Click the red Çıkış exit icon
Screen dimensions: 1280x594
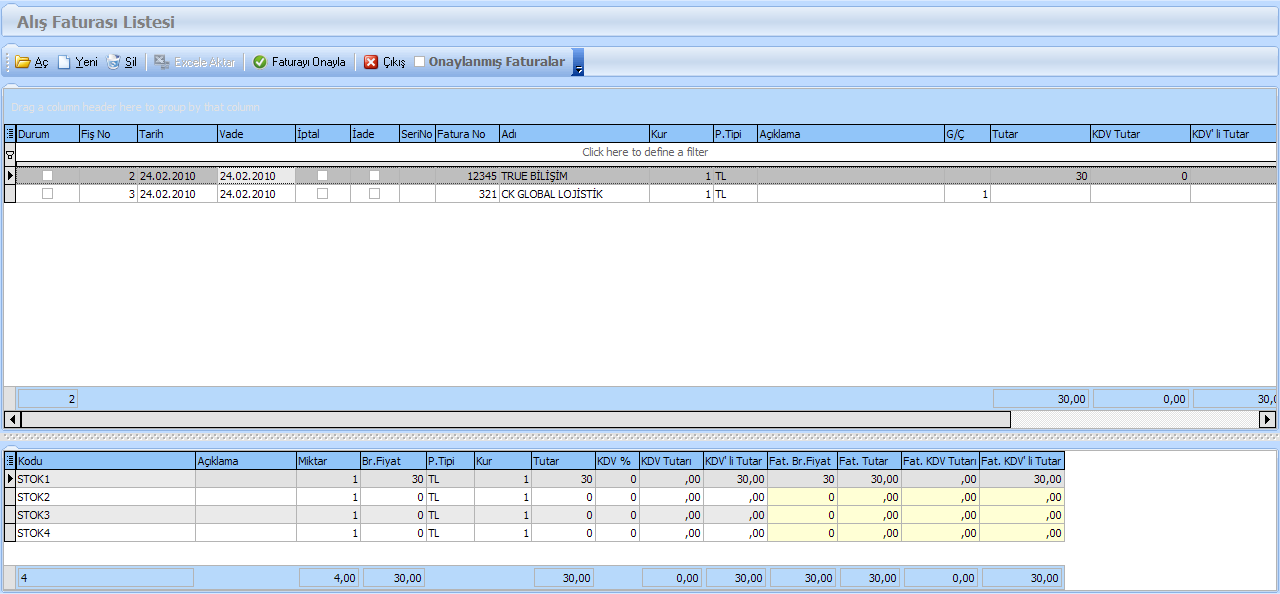(x=371, y=62)
